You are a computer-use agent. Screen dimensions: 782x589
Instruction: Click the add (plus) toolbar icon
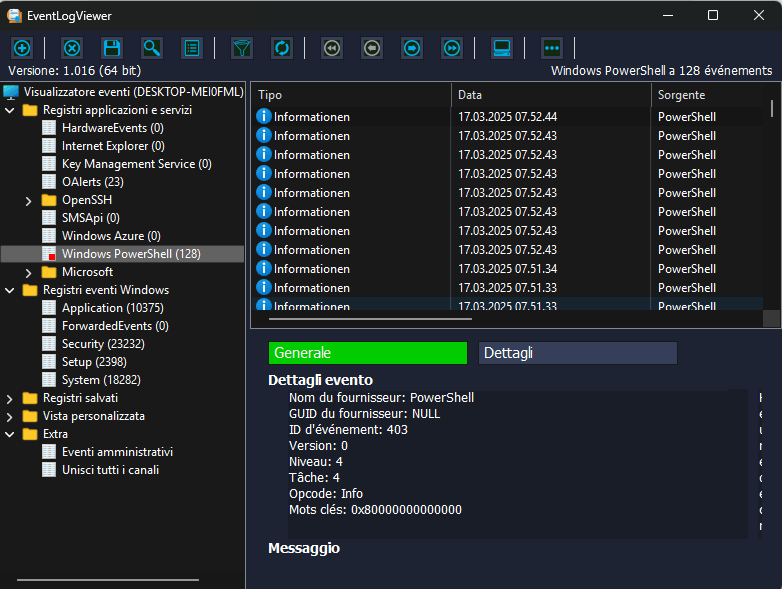pyautogui.click(x=22, y=48)
